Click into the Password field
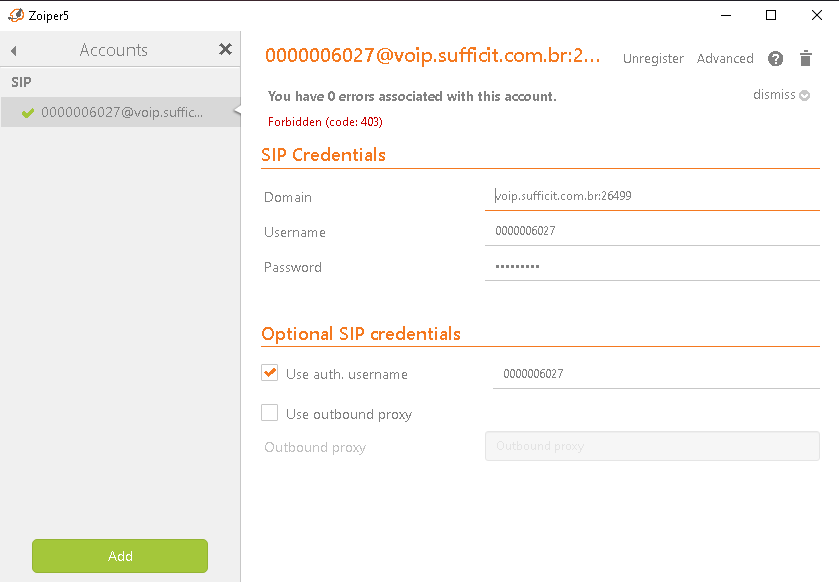The image size is (839, 582). pos(651,266)
